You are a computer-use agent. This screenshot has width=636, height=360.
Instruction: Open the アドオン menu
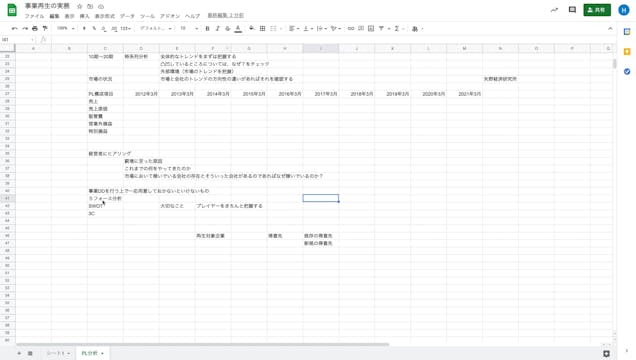coord(170,16)
